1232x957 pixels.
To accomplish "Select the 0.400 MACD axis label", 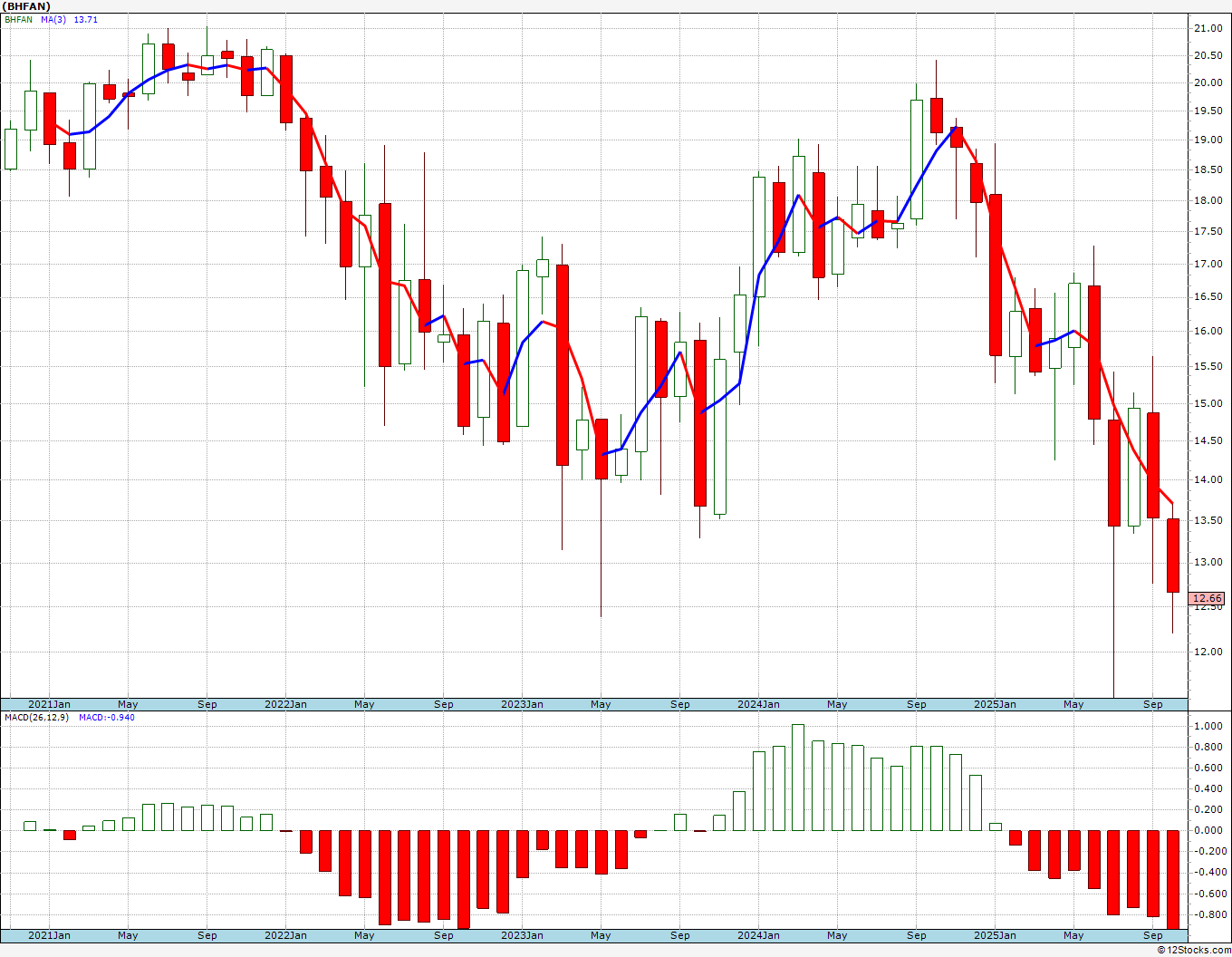I will tap(1208, 789).
